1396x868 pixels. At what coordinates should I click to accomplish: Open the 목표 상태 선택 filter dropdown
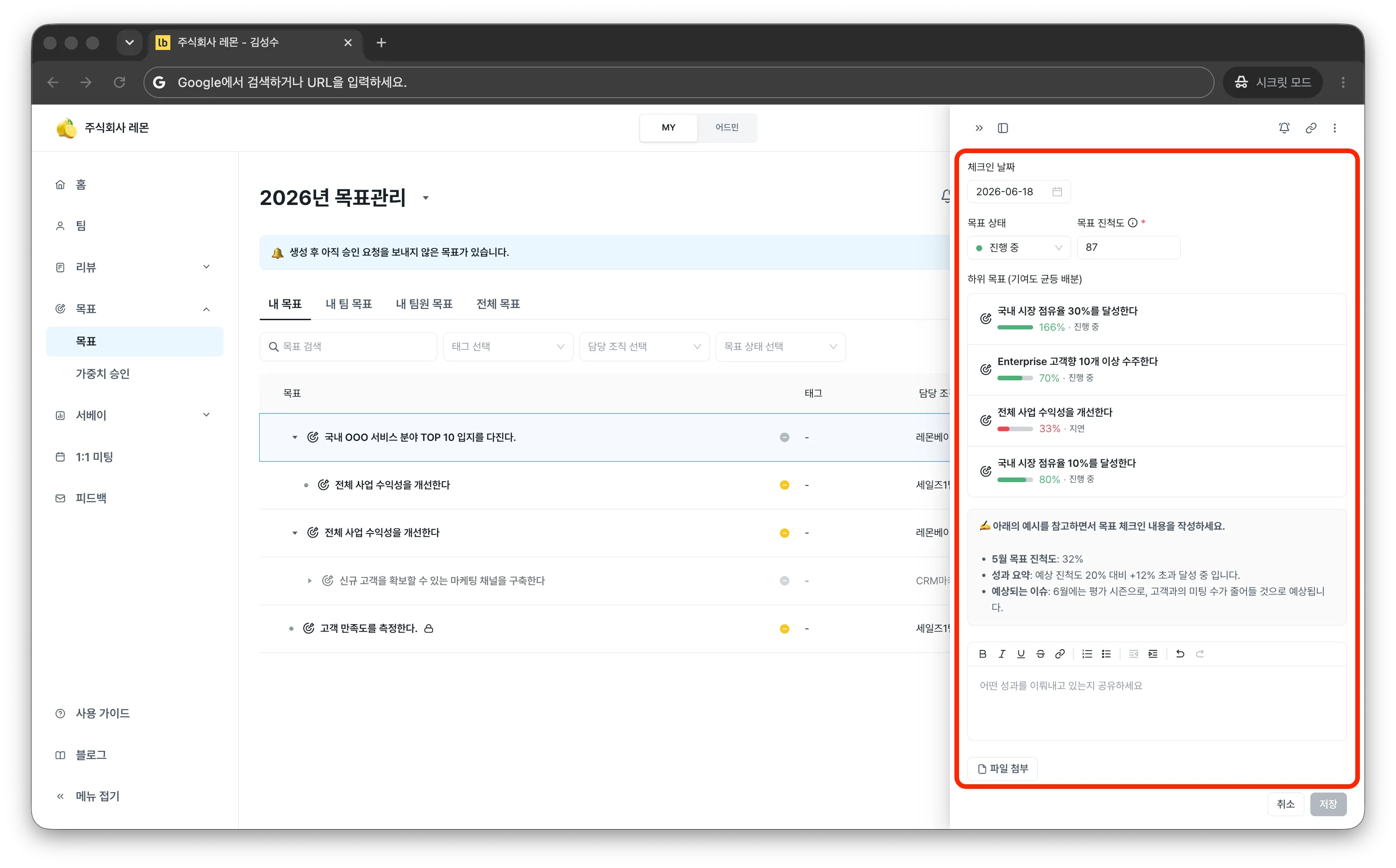pos(780,347)
